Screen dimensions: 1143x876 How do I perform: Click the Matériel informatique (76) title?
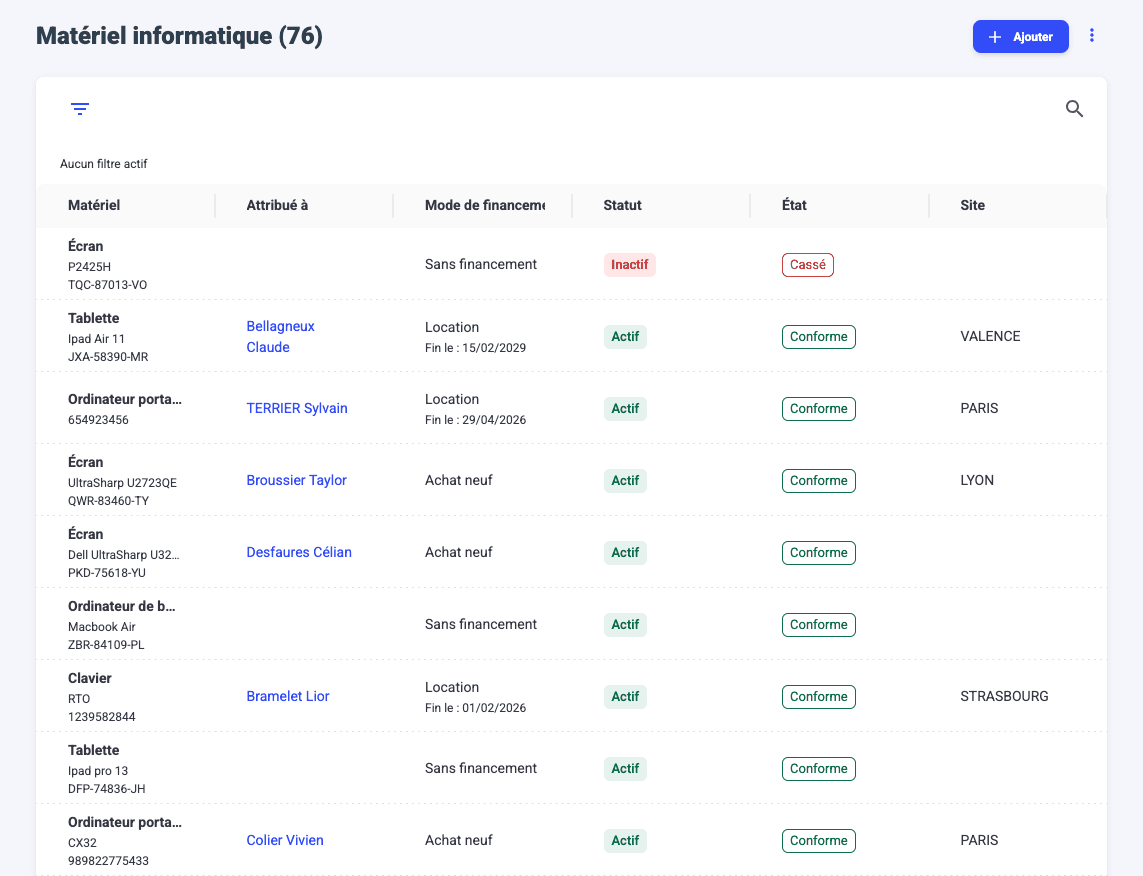point(179,36)
